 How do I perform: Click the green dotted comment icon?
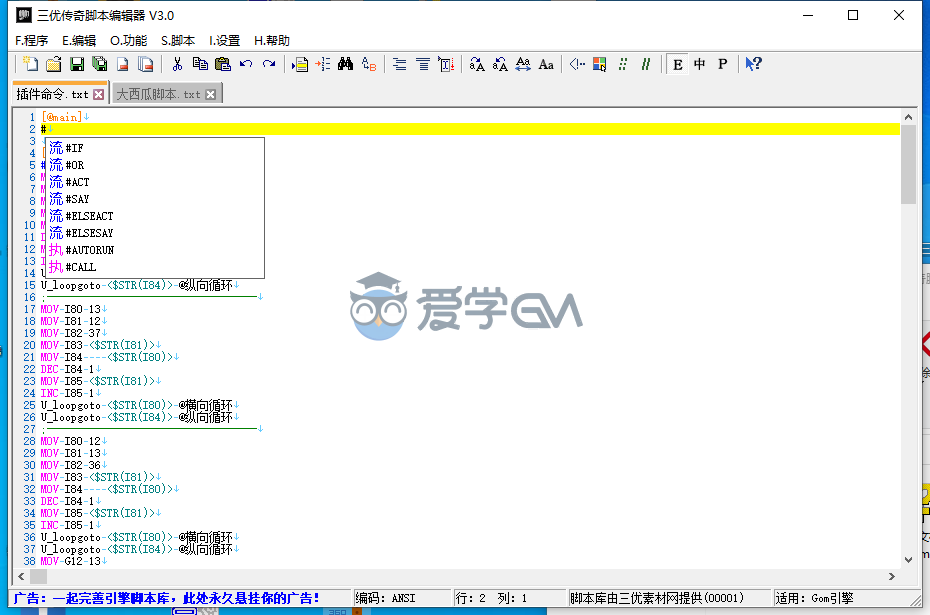point(623,64)
